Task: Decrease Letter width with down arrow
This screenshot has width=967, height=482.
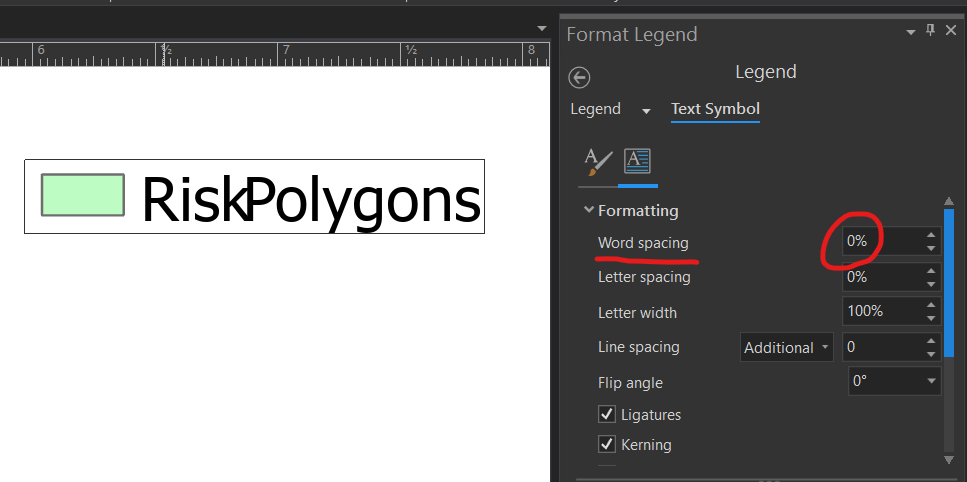Action: [931, 319]
